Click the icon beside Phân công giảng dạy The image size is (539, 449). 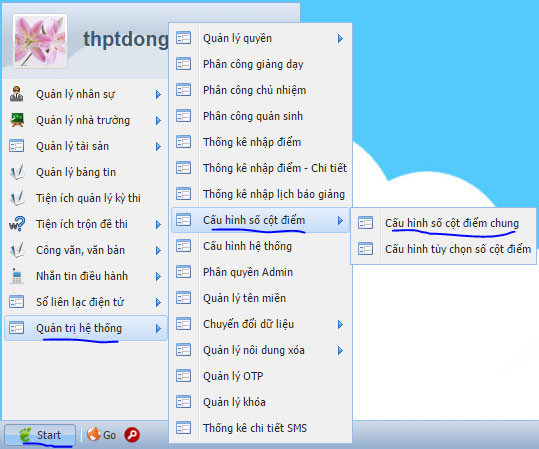184,64
